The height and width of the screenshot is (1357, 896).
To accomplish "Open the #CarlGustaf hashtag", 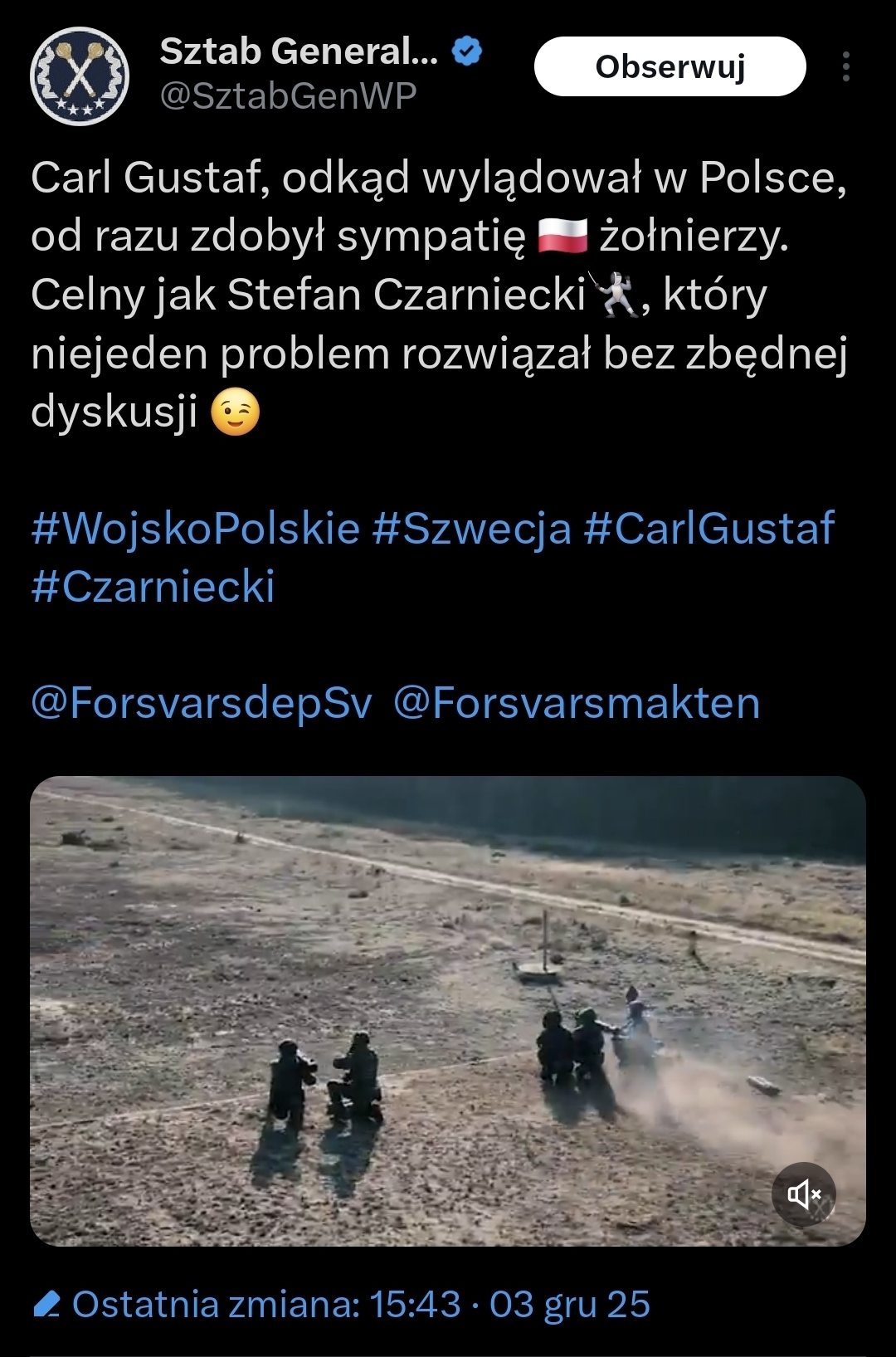I will (709, 529).
